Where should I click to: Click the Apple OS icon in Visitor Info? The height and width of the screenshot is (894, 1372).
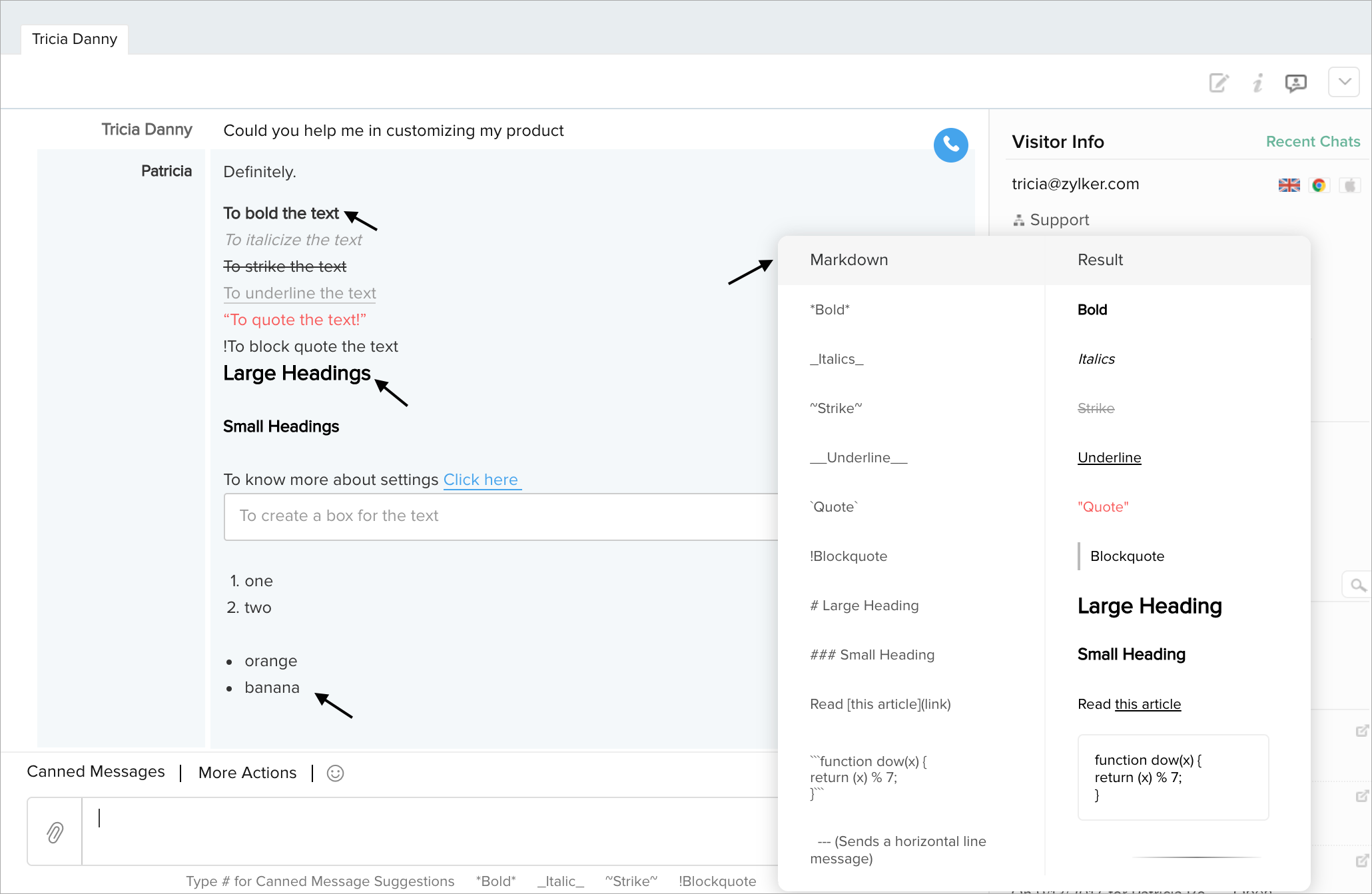[1349, 185]
